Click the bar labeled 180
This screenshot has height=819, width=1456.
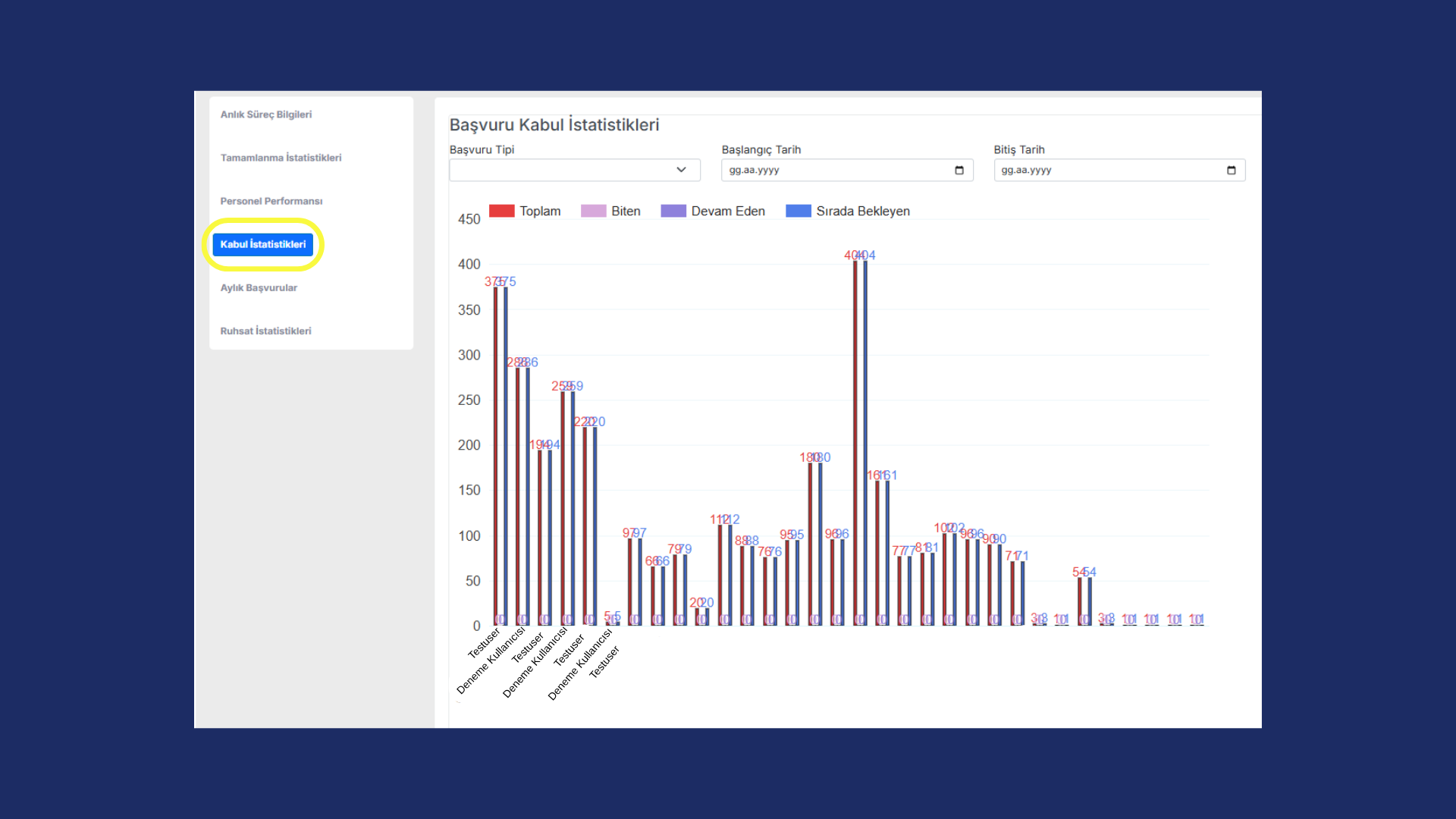810,544
